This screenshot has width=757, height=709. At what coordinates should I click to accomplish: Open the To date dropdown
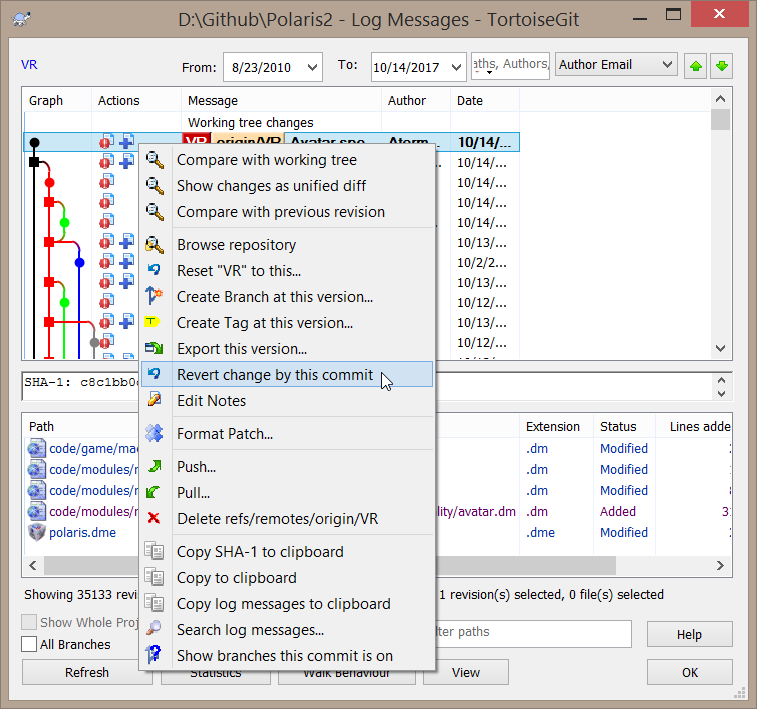tap(456, 67)
